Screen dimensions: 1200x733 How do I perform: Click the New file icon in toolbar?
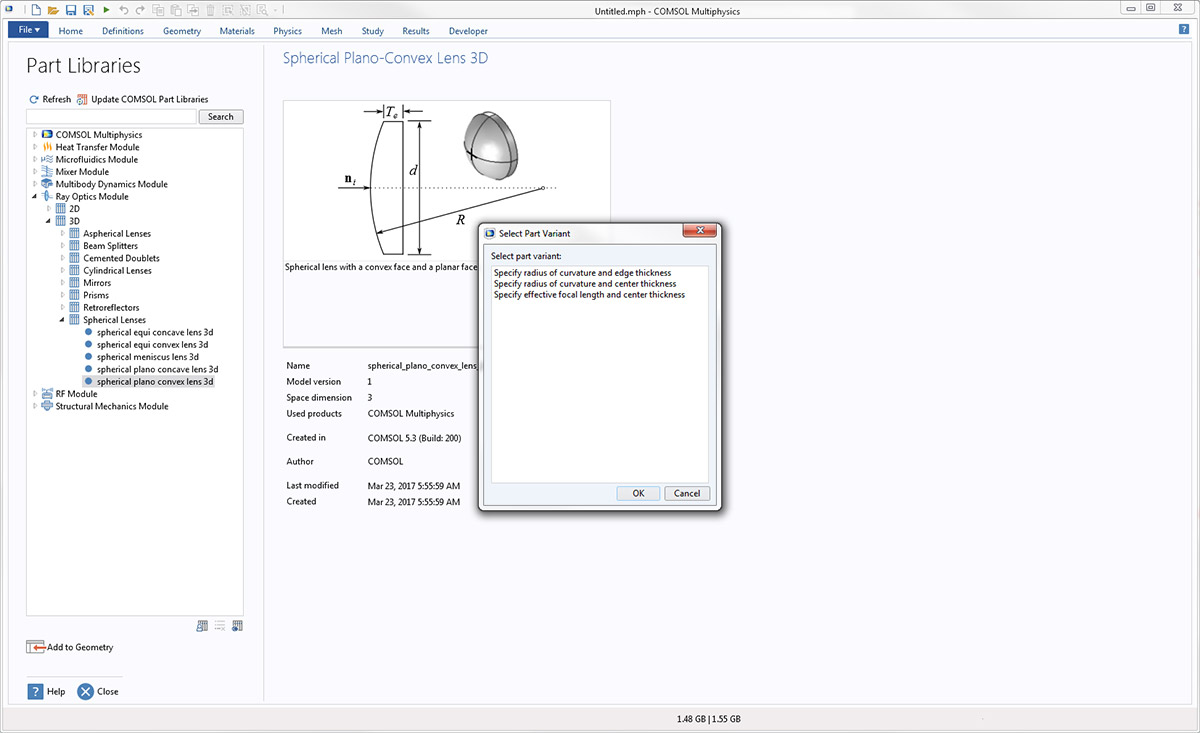coord(36,9)
